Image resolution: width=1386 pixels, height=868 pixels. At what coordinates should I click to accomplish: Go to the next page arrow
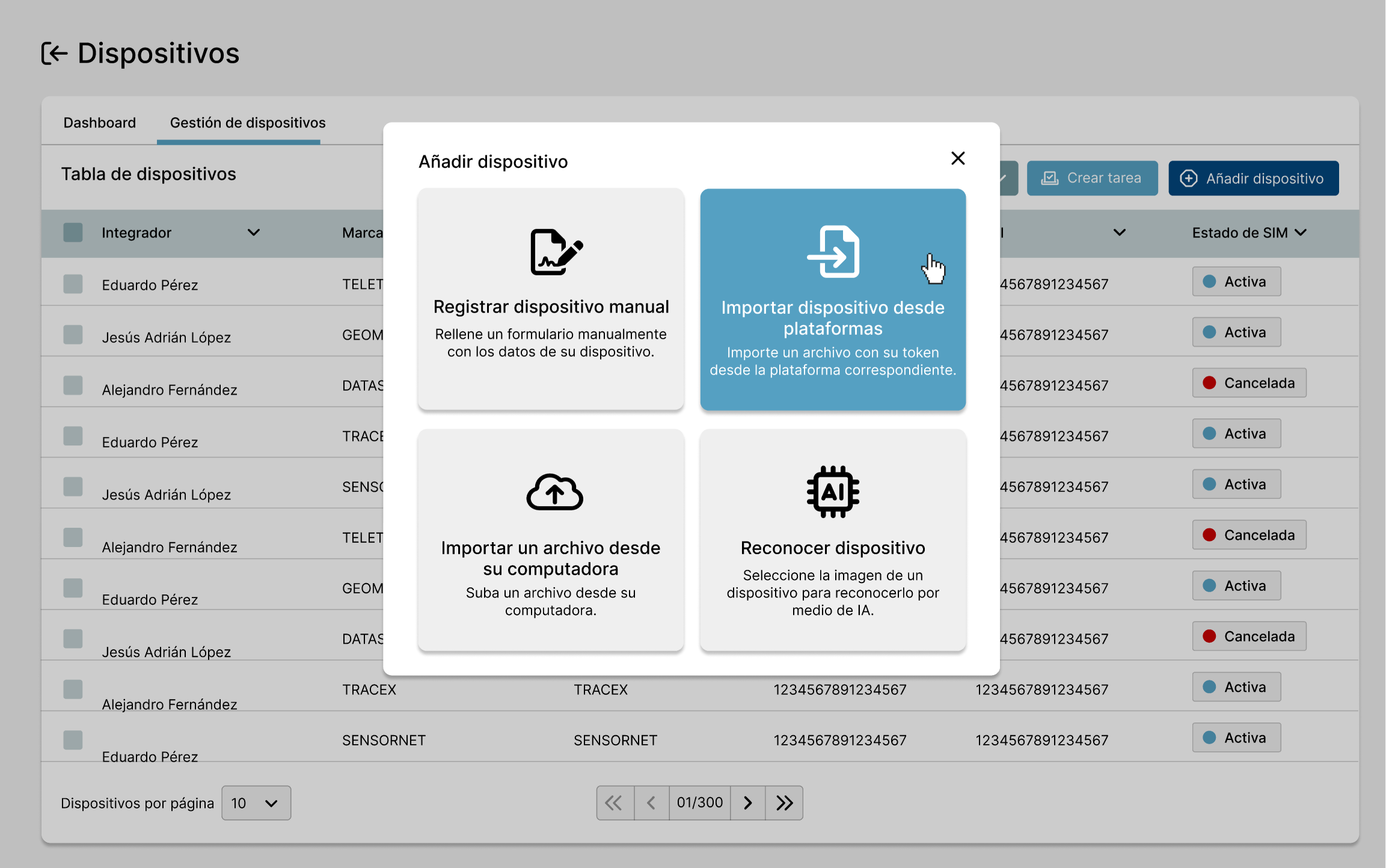pos(747,802)
